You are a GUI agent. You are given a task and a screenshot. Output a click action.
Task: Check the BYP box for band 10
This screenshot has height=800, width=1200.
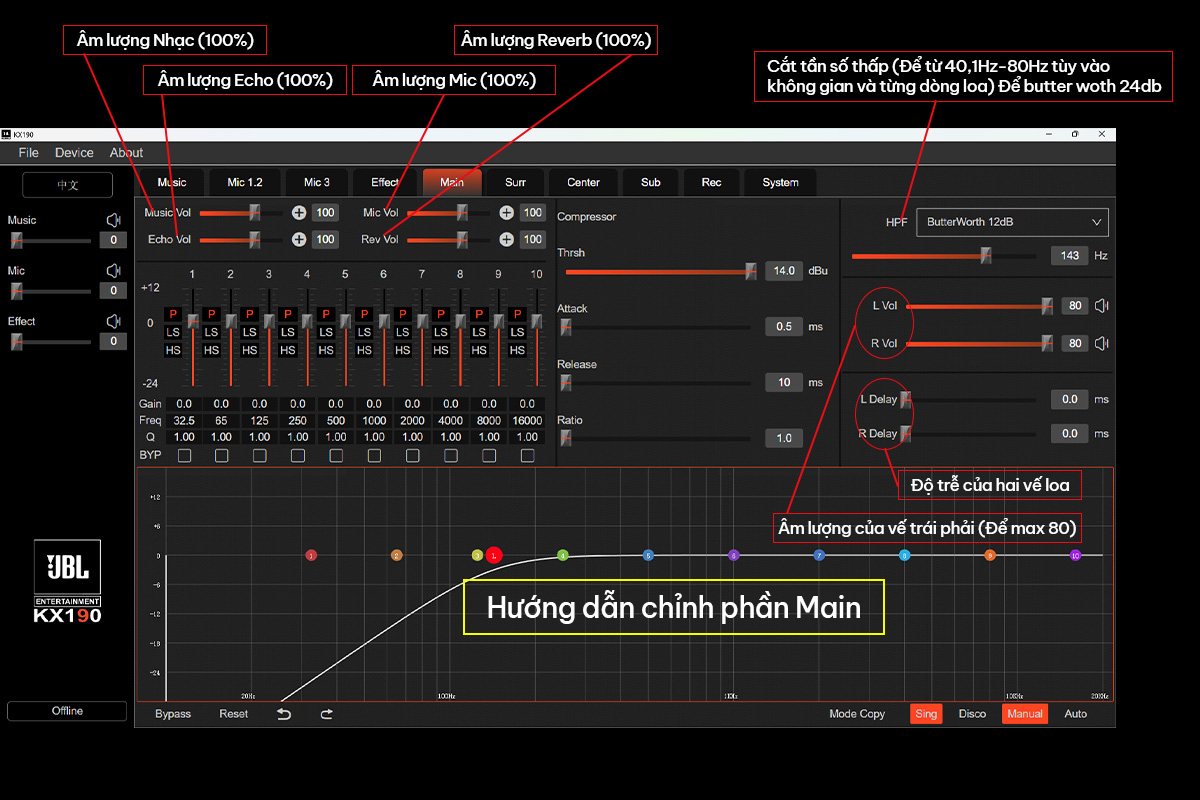528,456
